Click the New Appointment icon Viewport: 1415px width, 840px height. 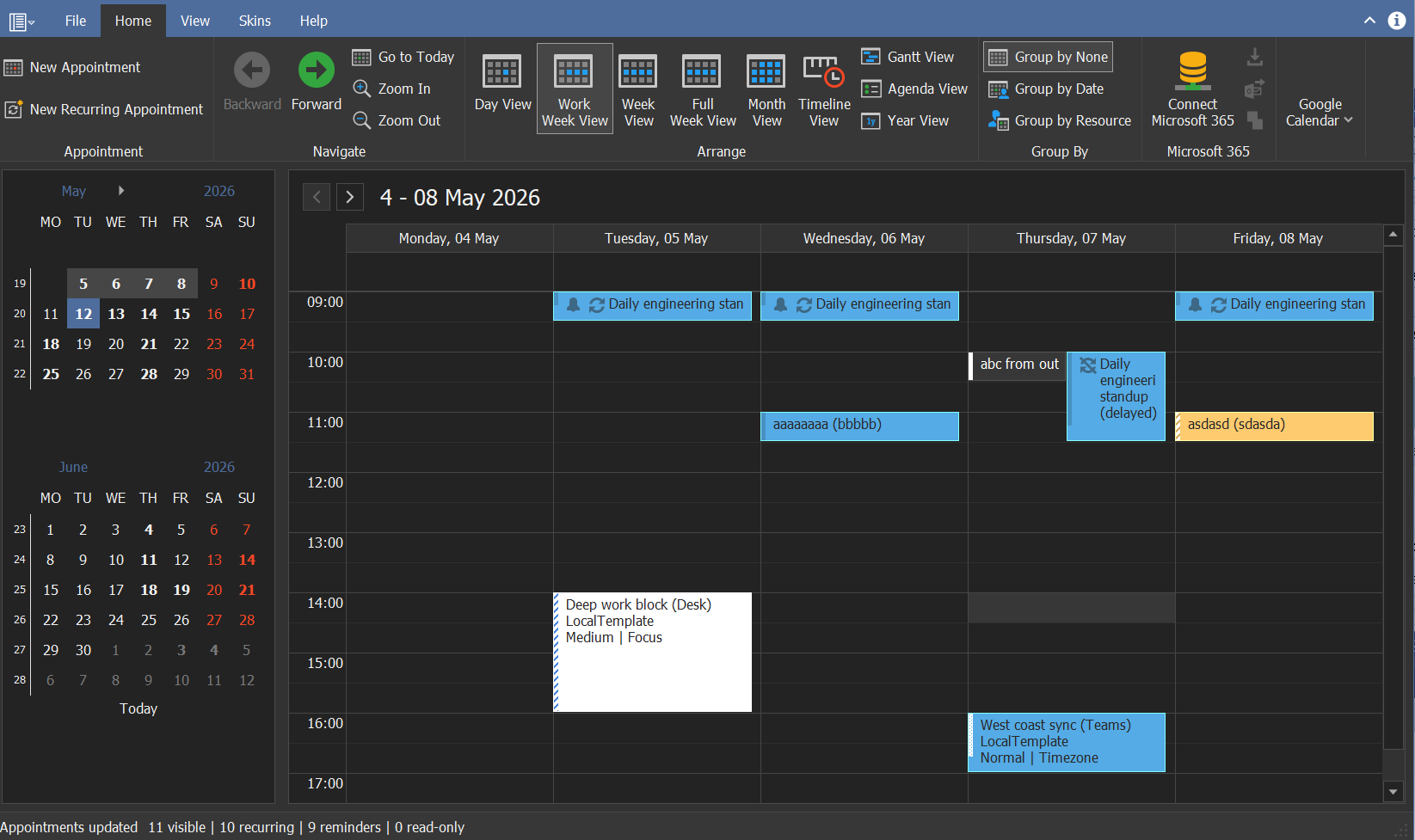(13, 67)
